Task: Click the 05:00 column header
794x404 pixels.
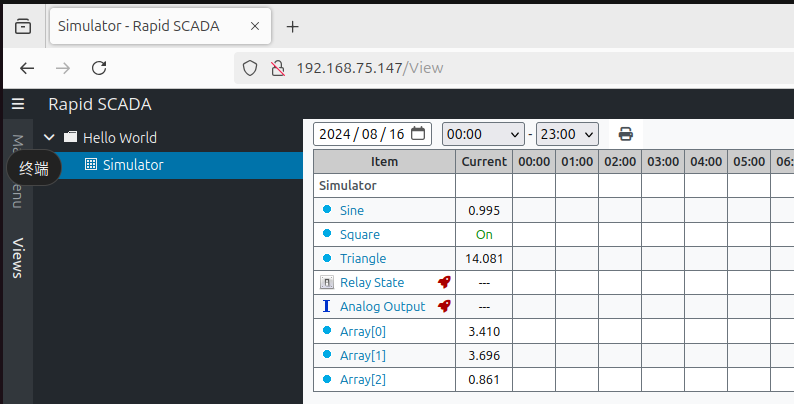Action: [x=749, y=161]
